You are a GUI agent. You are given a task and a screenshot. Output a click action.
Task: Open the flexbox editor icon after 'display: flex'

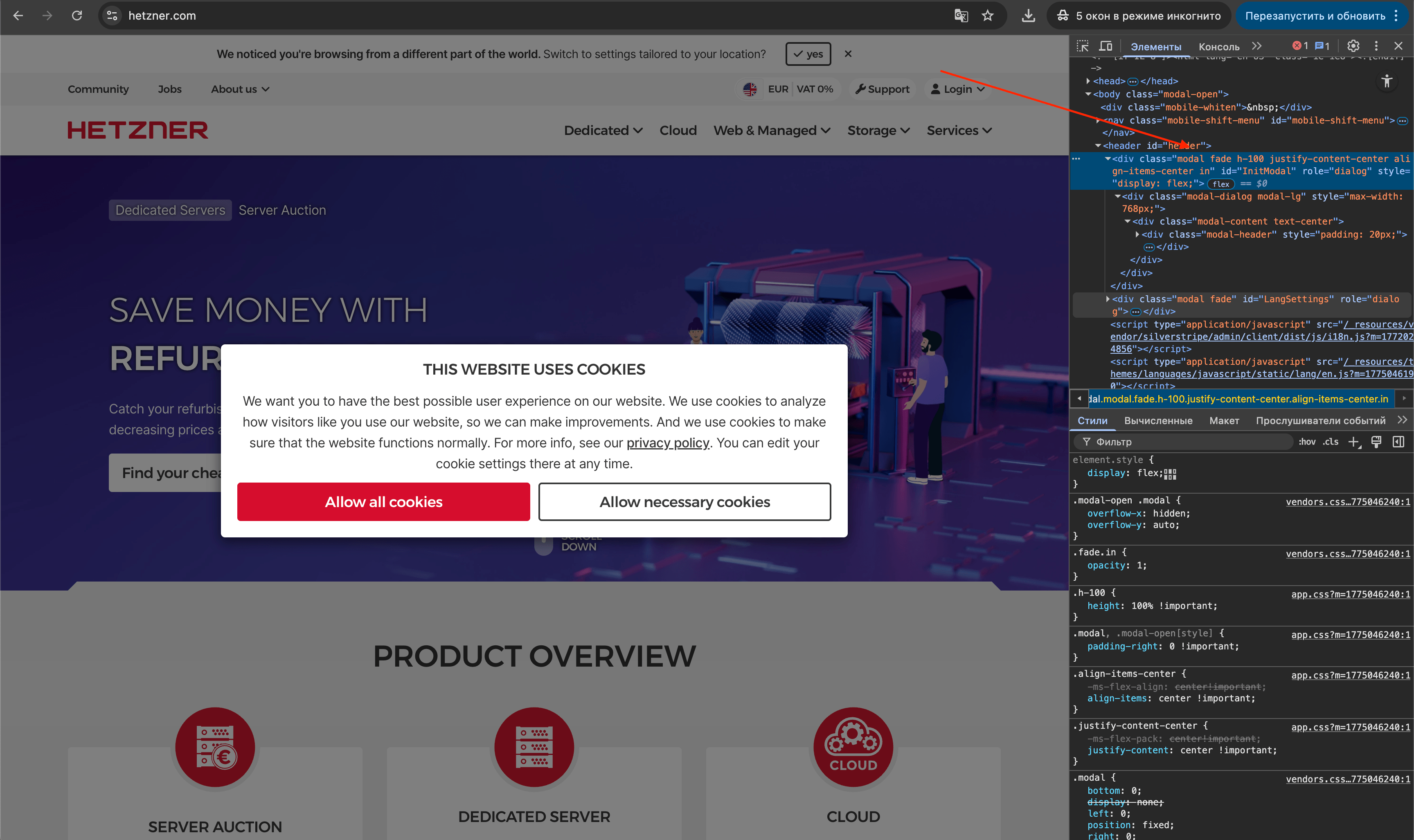pyautogui.click(x=1171, y=474)
